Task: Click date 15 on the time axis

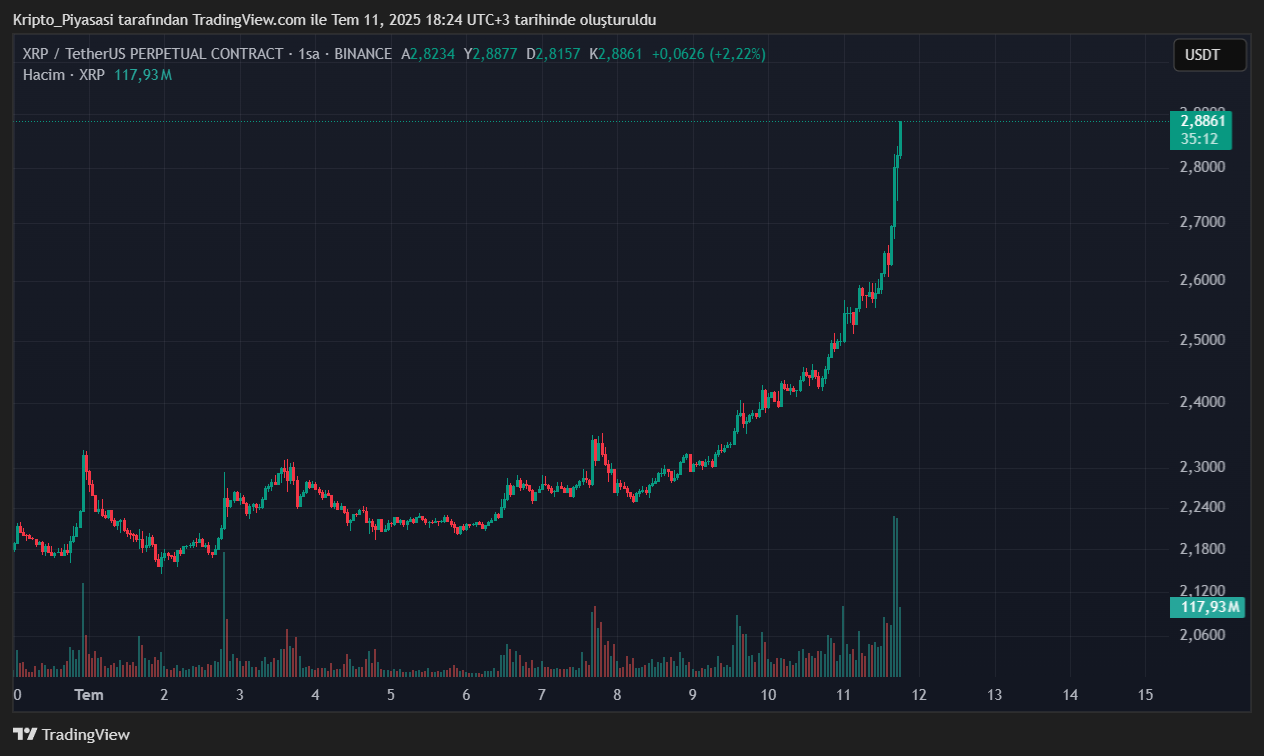Action: 1145,694
